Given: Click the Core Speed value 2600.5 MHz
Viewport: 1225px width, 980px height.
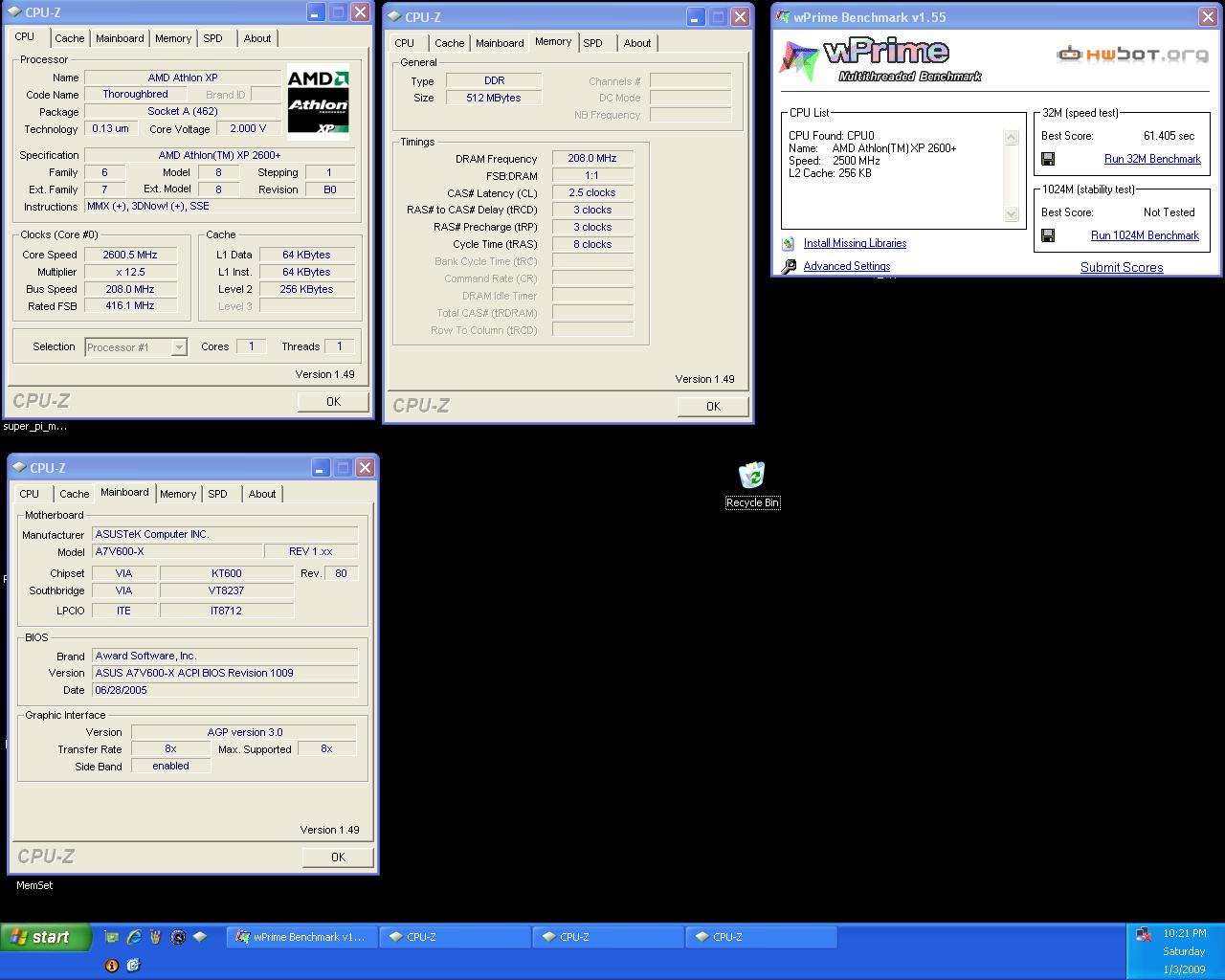Looking at the screenshot, I should tap(129, 256).
